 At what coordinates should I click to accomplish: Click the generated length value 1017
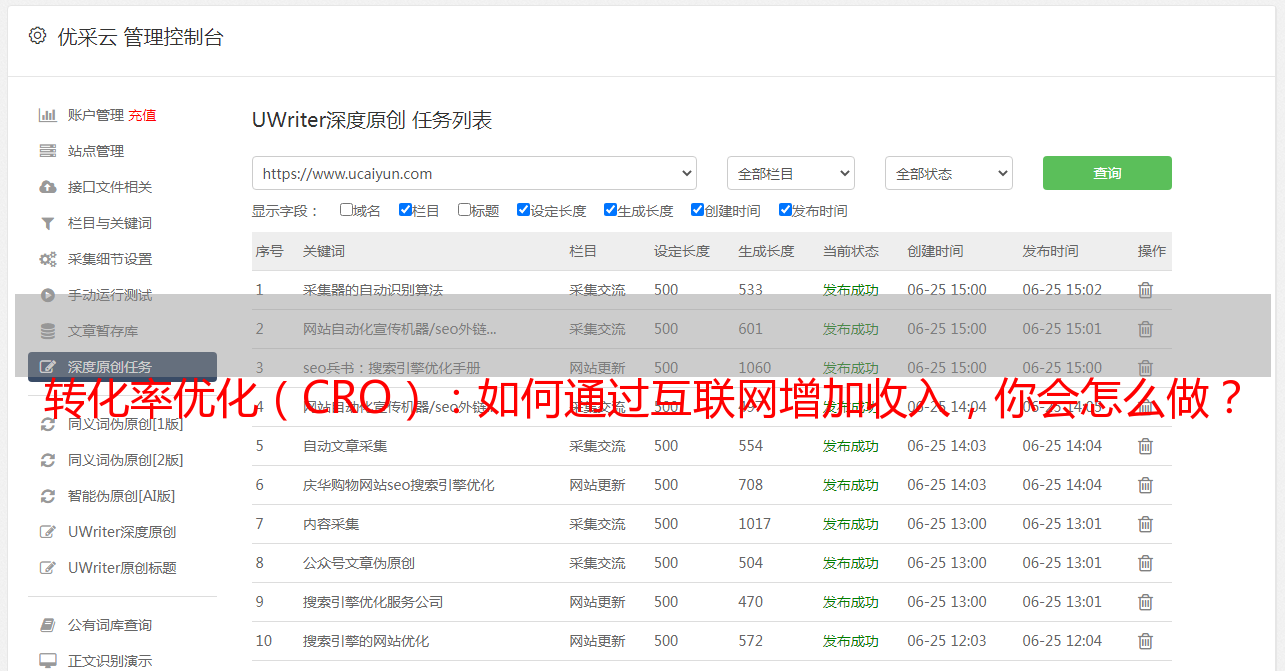point(755,524)
